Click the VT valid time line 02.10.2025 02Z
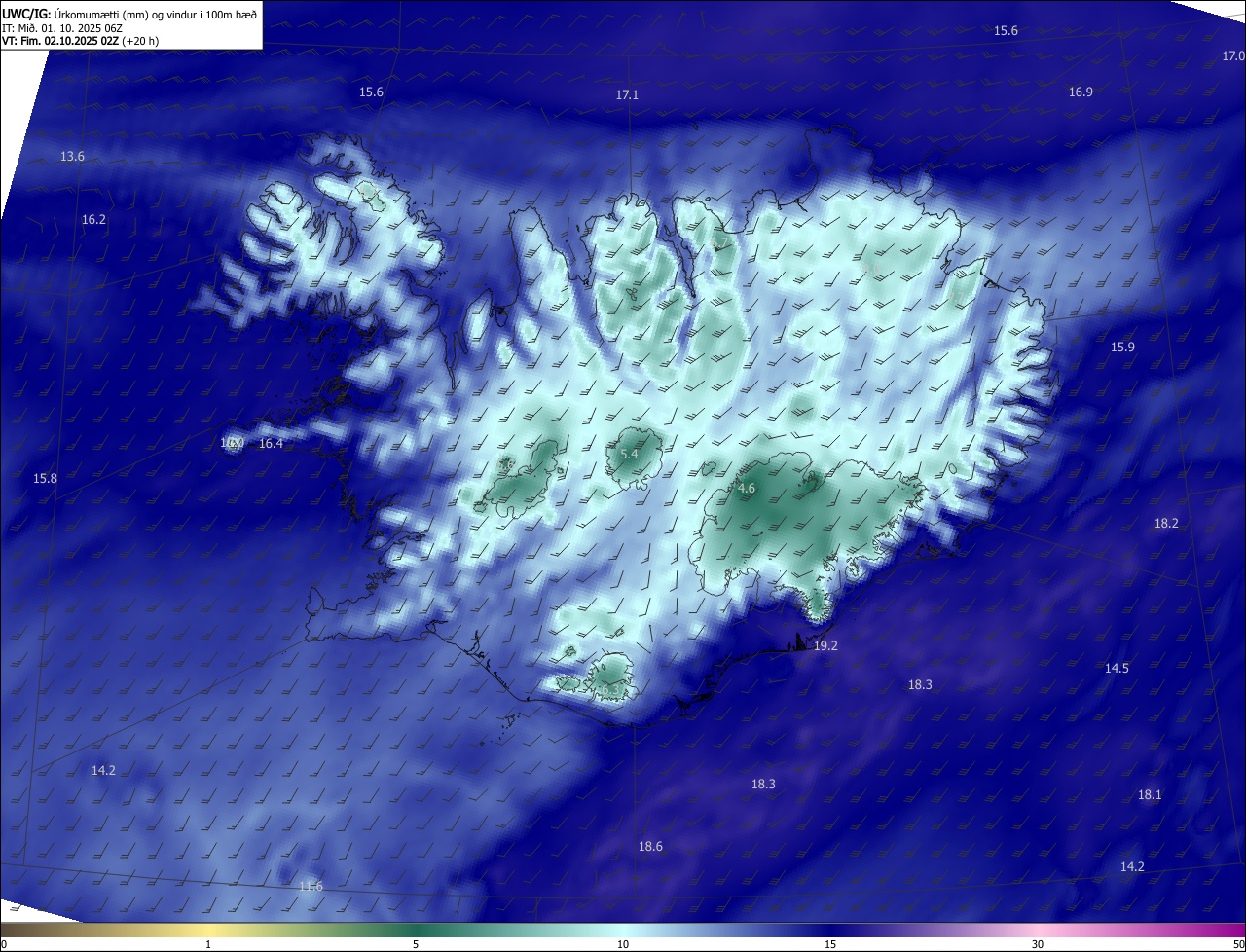The height and width of the screenshot is (952, 1246). [81, 42]
